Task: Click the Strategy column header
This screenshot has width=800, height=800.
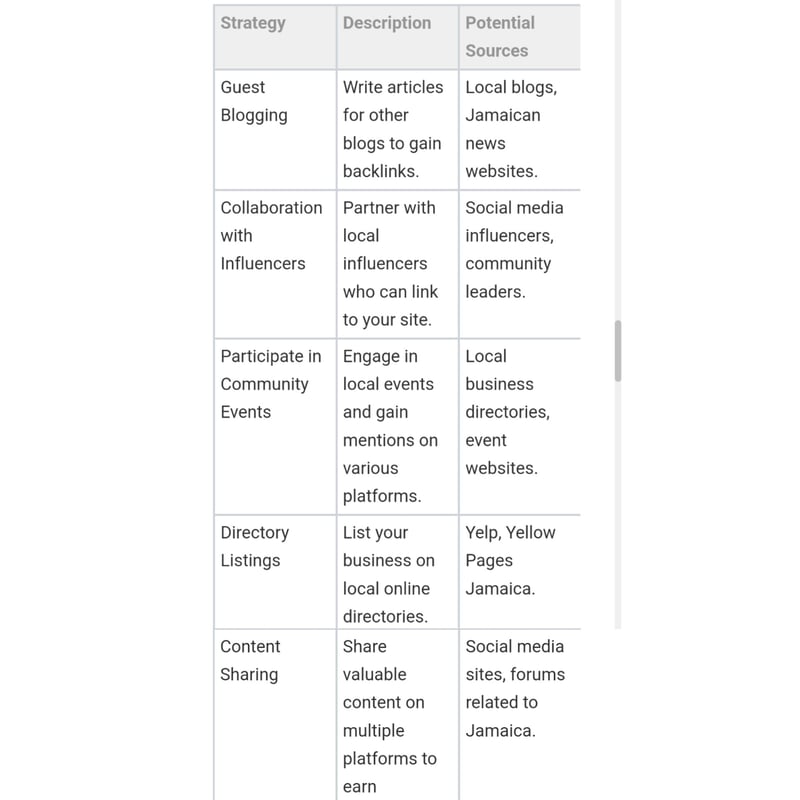Action: [x=253, y=23]
